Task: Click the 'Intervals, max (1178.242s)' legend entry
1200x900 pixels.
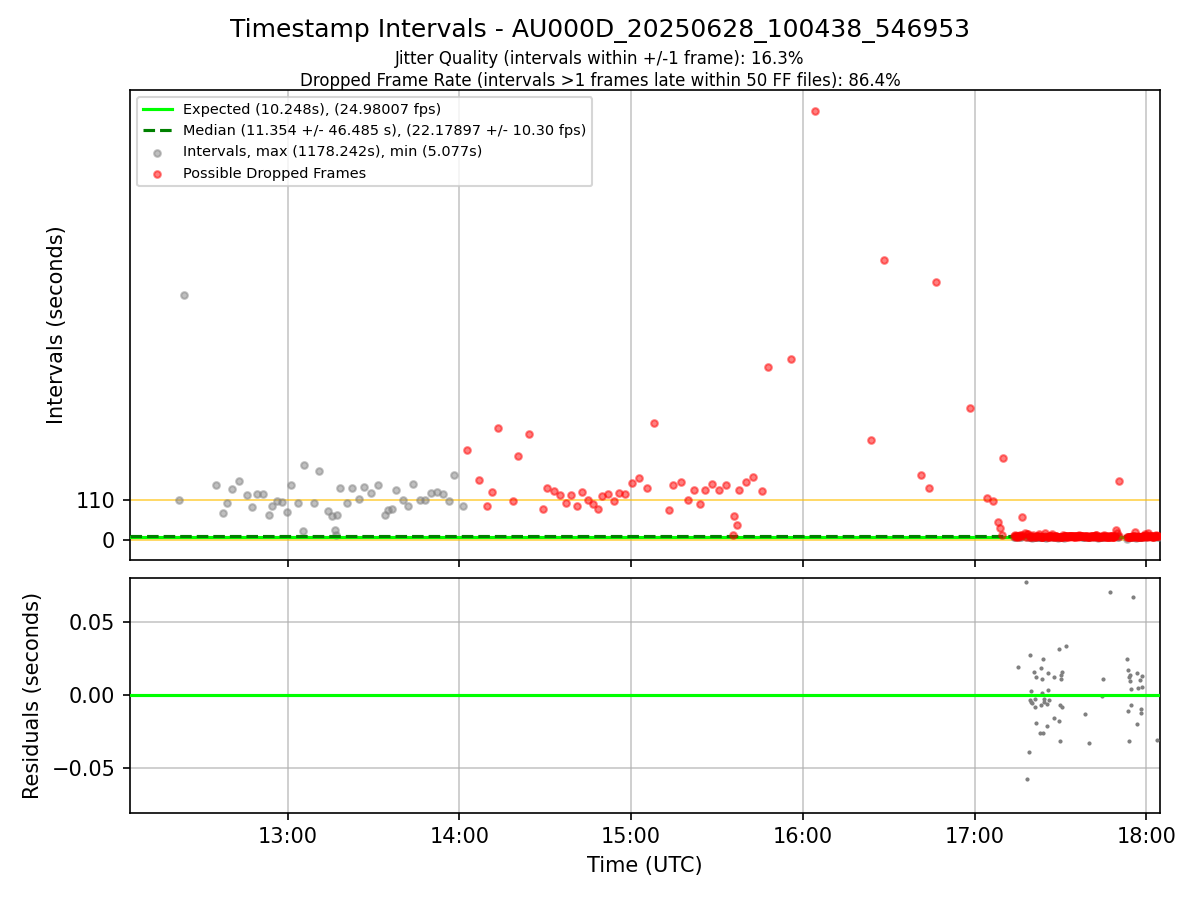Action: click(x=332, y=151)
